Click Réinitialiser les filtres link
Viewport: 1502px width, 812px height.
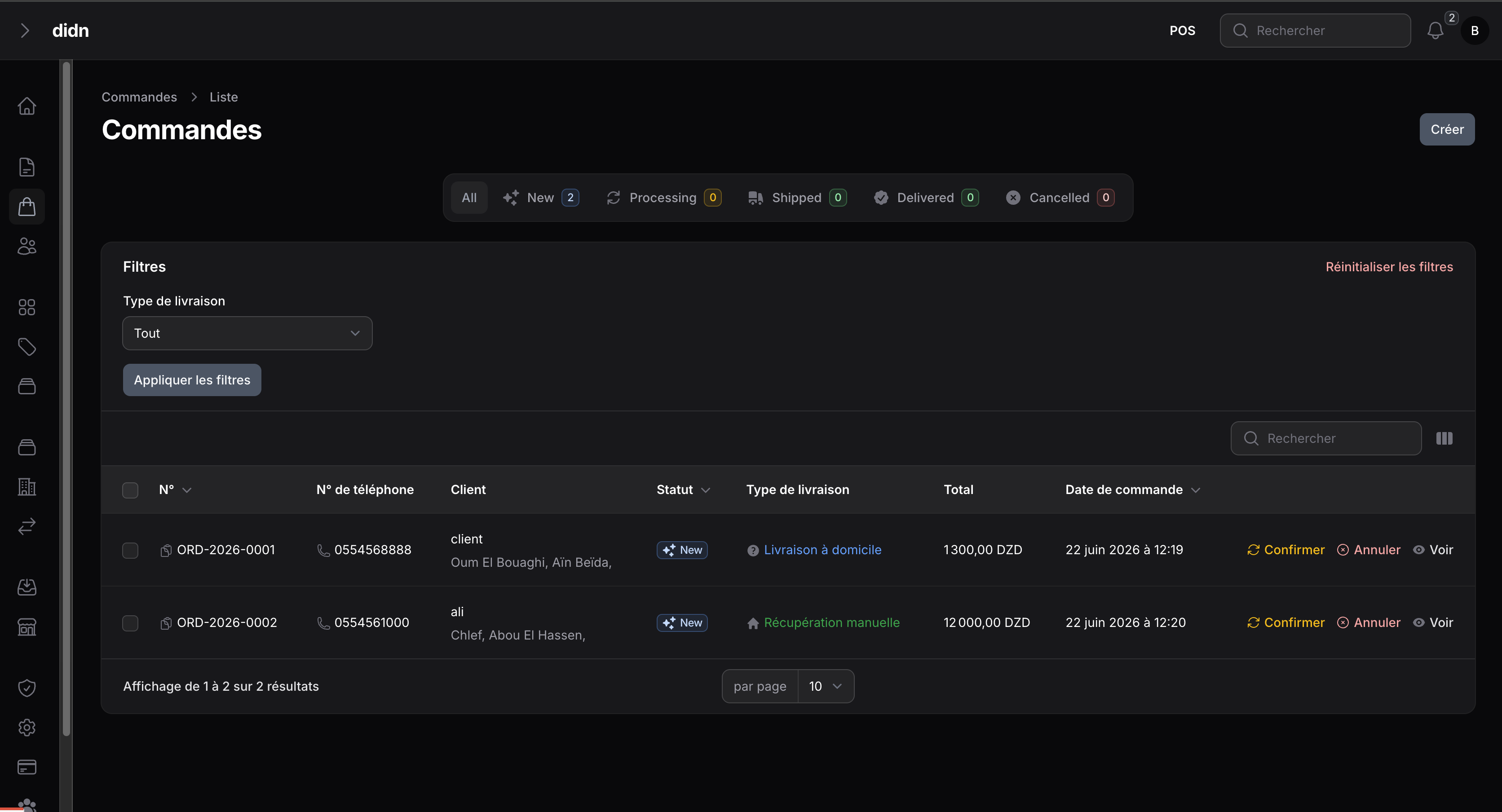[x=1389, y=267]
